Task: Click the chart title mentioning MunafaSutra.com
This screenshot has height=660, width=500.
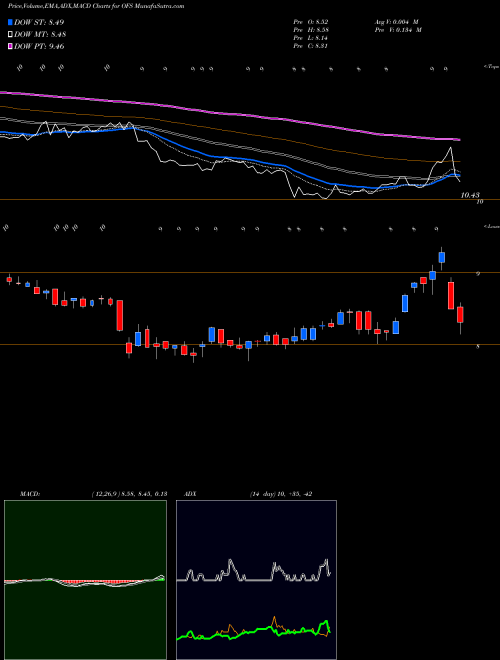Action: coord(96,6)
